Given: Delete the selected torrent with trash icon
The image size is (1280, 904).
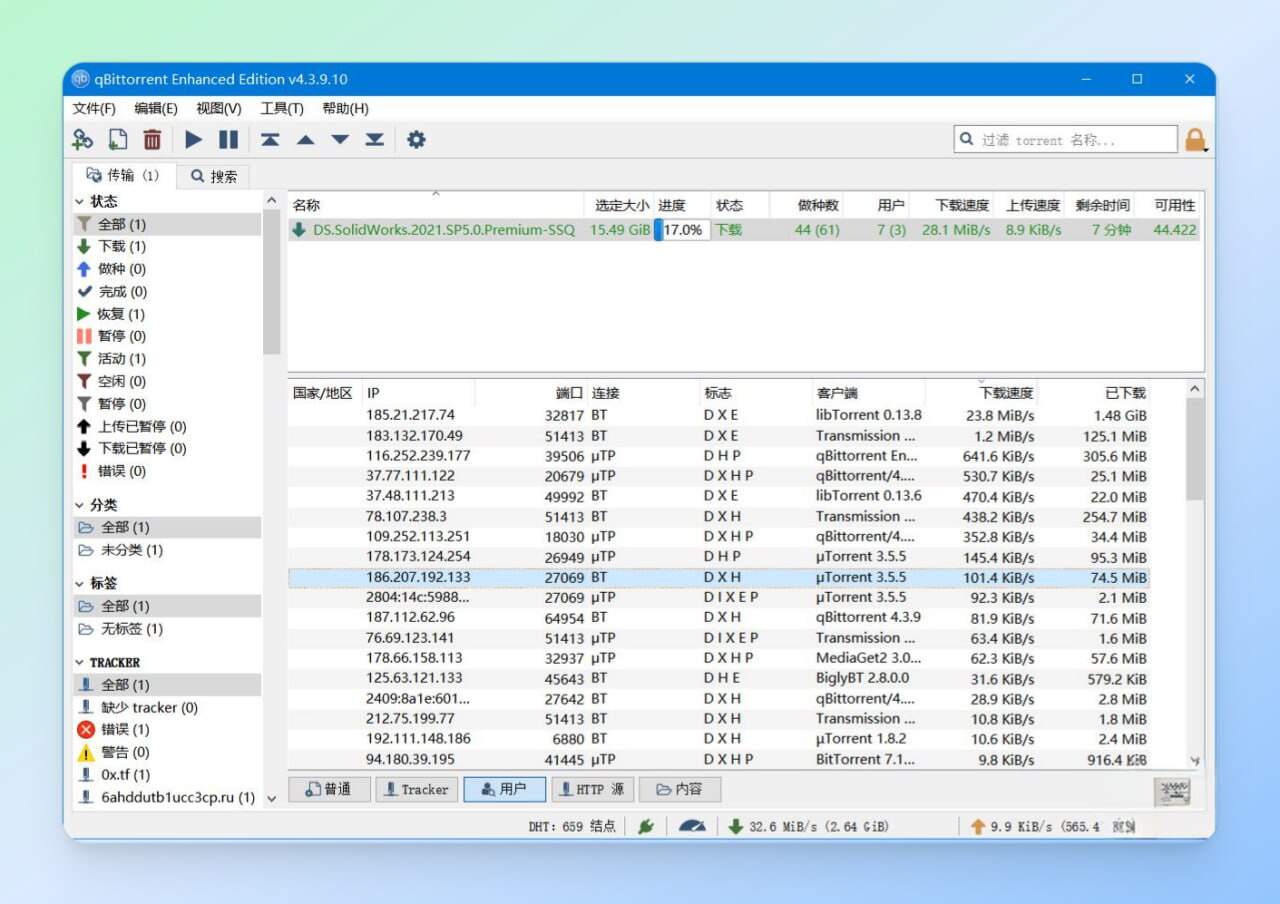Looking at the screenshot, I should point(151,140).
